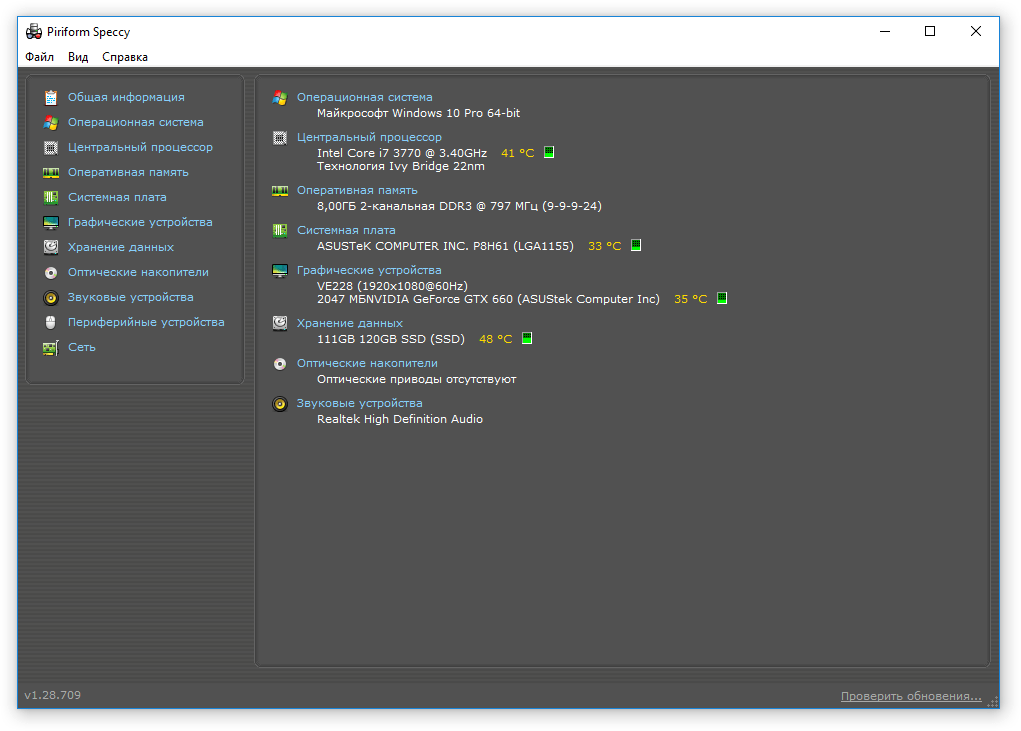Click the CPU temperature value 41 °C
Image resolution: width=1021 pixels, height=731 pixels.
pos(518,153)
